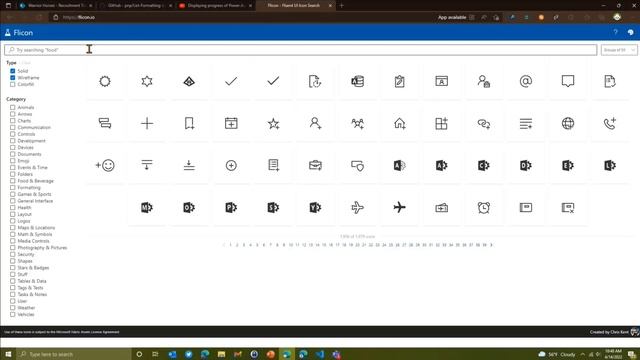Select the add emoji smiley icon
640x360 pixels.
[x=105, y=165]
